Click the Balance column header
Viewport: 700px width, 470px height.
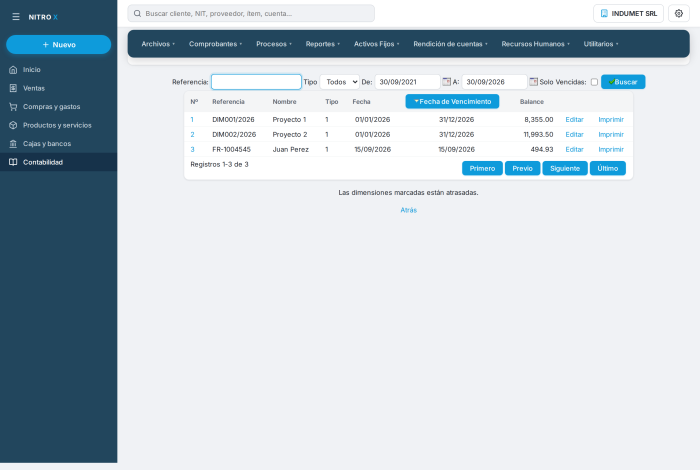pos(532,102)
